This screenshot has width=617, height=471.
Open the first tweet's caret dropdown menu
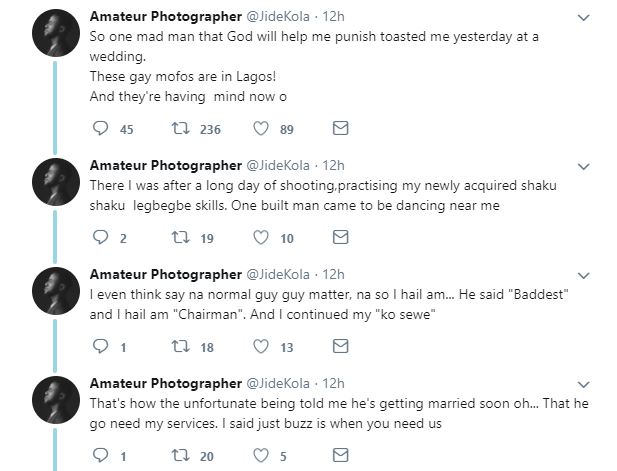pos(584,18)
